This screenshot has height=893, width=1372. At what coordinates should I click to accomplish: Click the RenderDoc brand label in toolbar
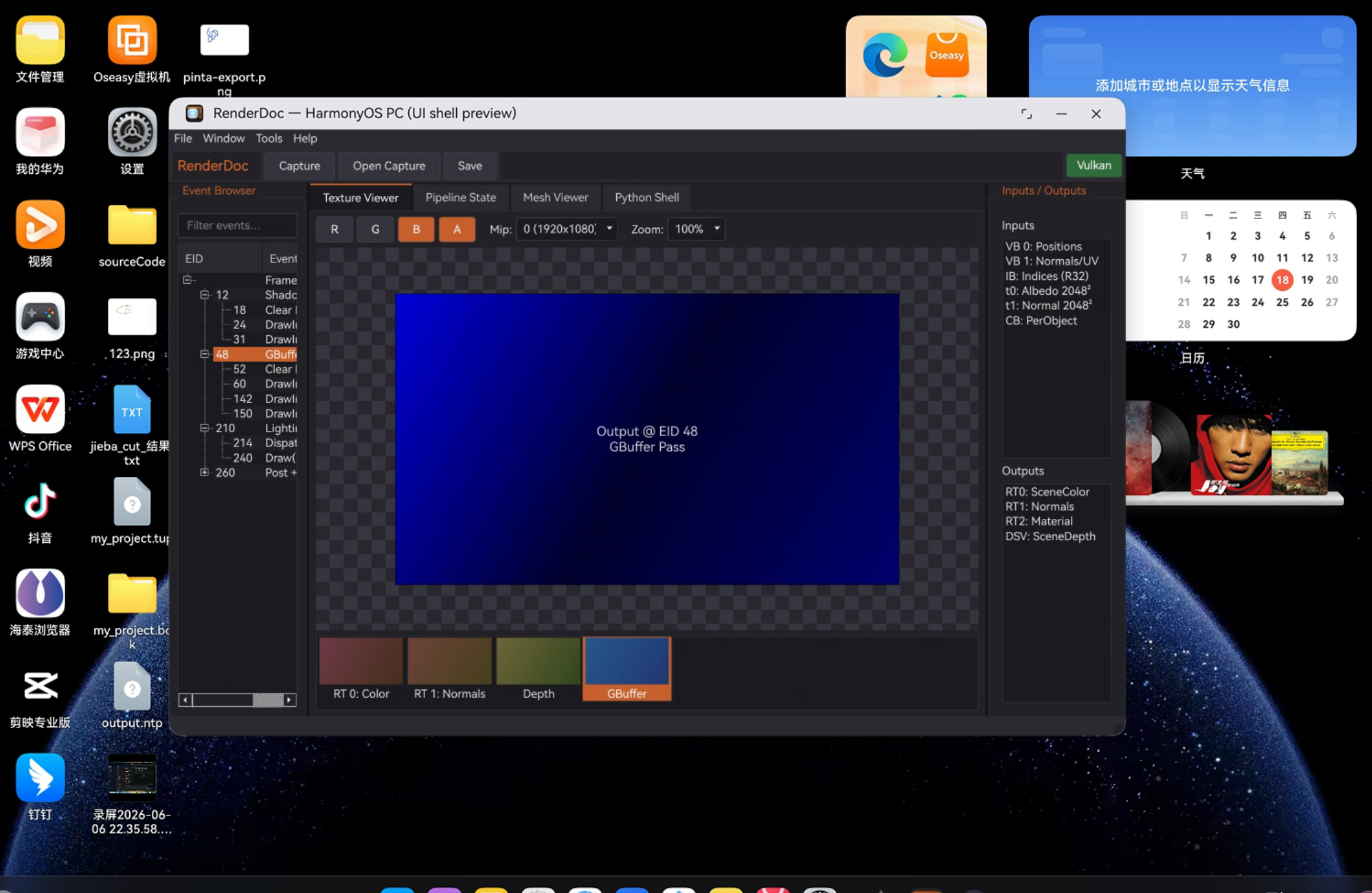coord(213,166)
